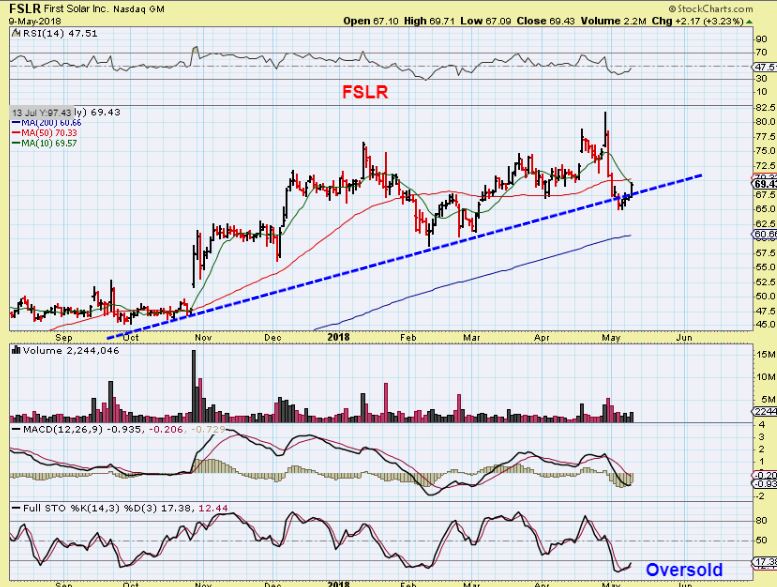The width and height of the screenshot is (777, 587).
Task: Click the MA(50) 70.33 legend entry
Action: pyautogui.click(x=45, y=133)
